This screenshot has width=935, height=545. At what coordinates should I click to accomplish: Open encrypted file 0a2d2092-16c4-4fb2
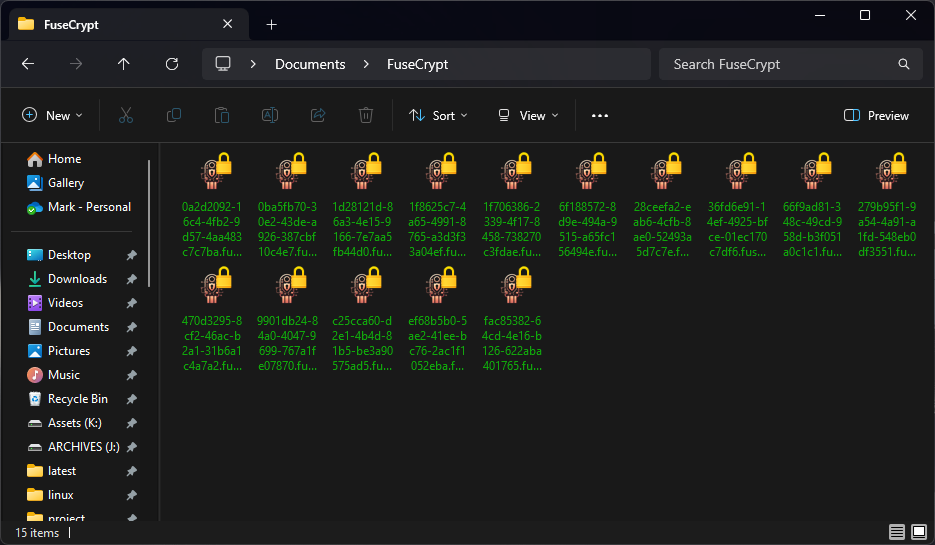(x=212, y=205)
